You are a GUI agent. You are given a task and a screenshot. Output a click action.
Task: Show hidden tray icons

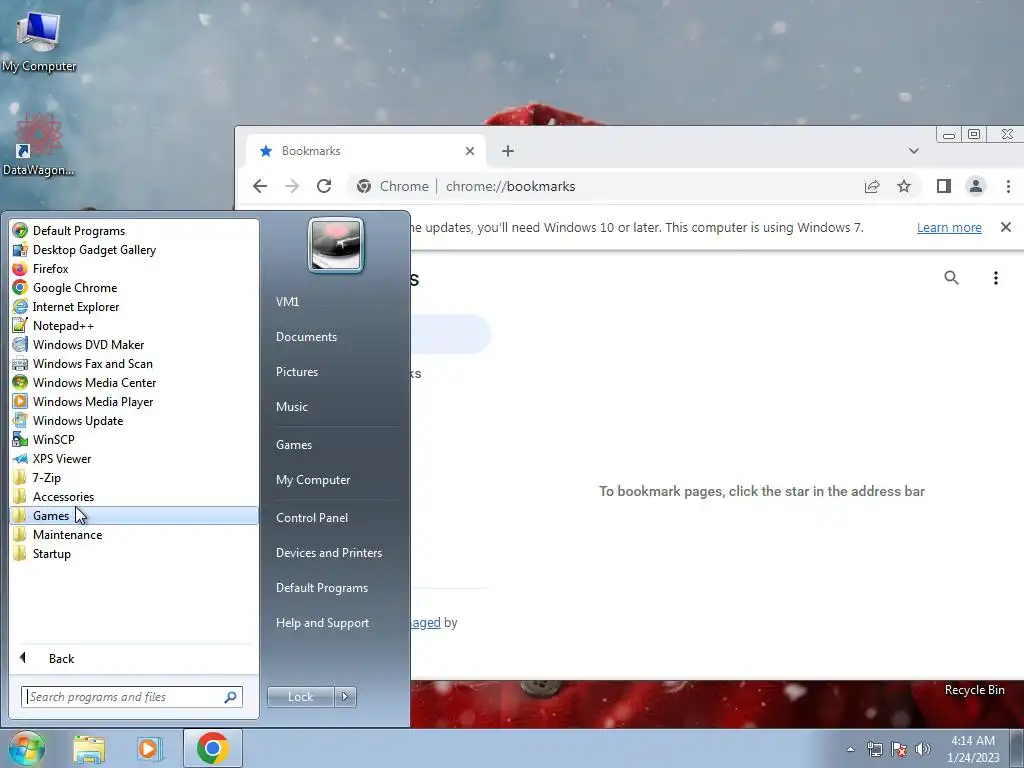pos(850,749)
